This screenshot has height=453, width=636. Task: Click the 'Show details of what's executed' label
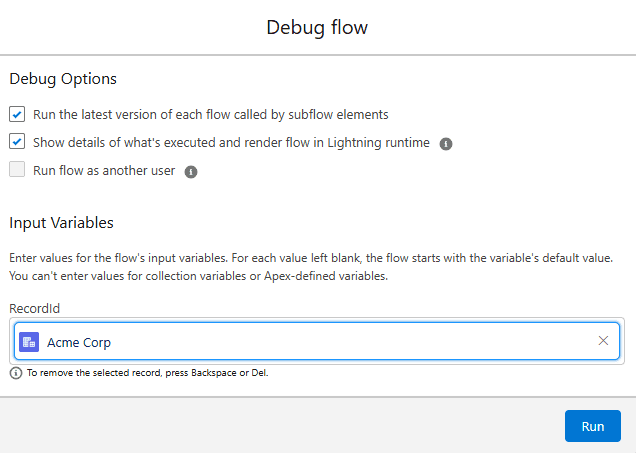[x=231, y=142]
